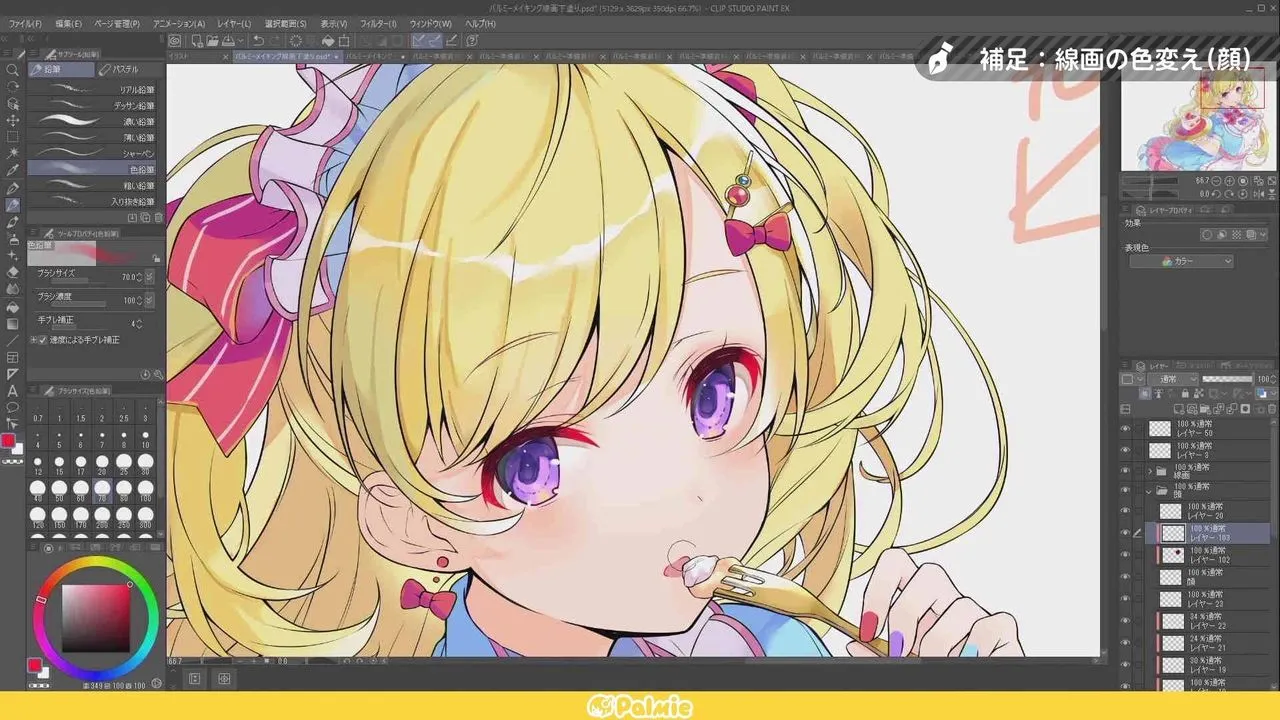This screenshot has height=720, width=1280.
Task: Hide the レイヤー 50 layer
Action: [1125, 428]
